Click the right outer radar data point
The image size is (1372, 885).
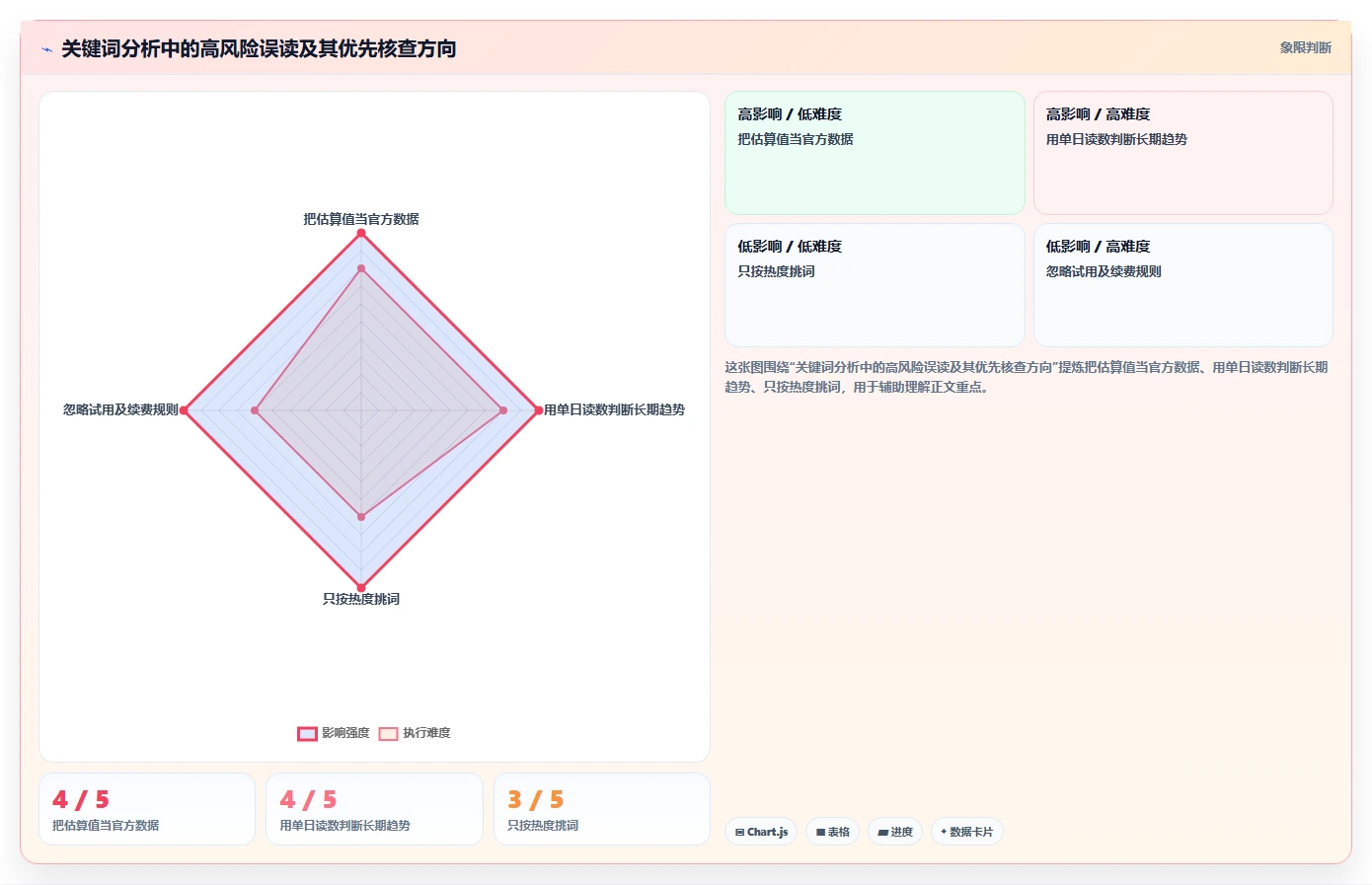click(538, 410)
